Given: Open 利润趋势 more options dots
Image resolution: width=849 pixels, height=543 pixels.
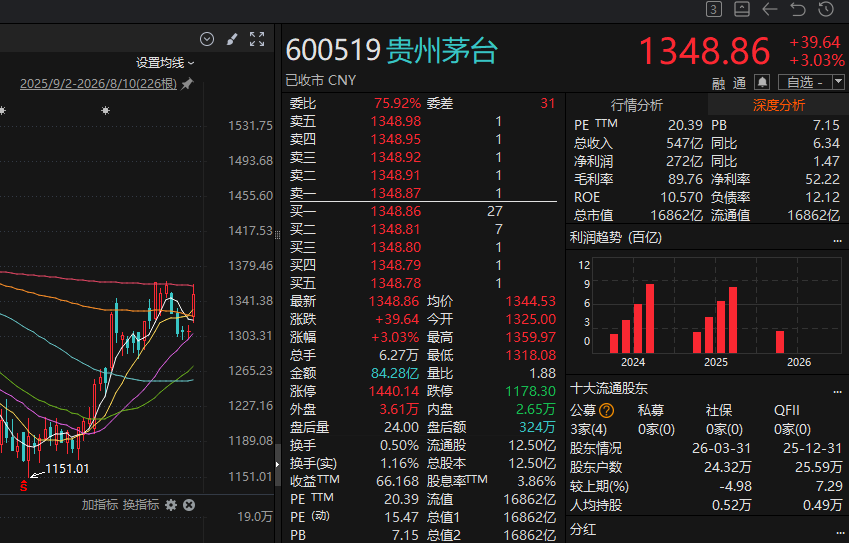Looking at the screenshot, I should [x=837, y=240].
